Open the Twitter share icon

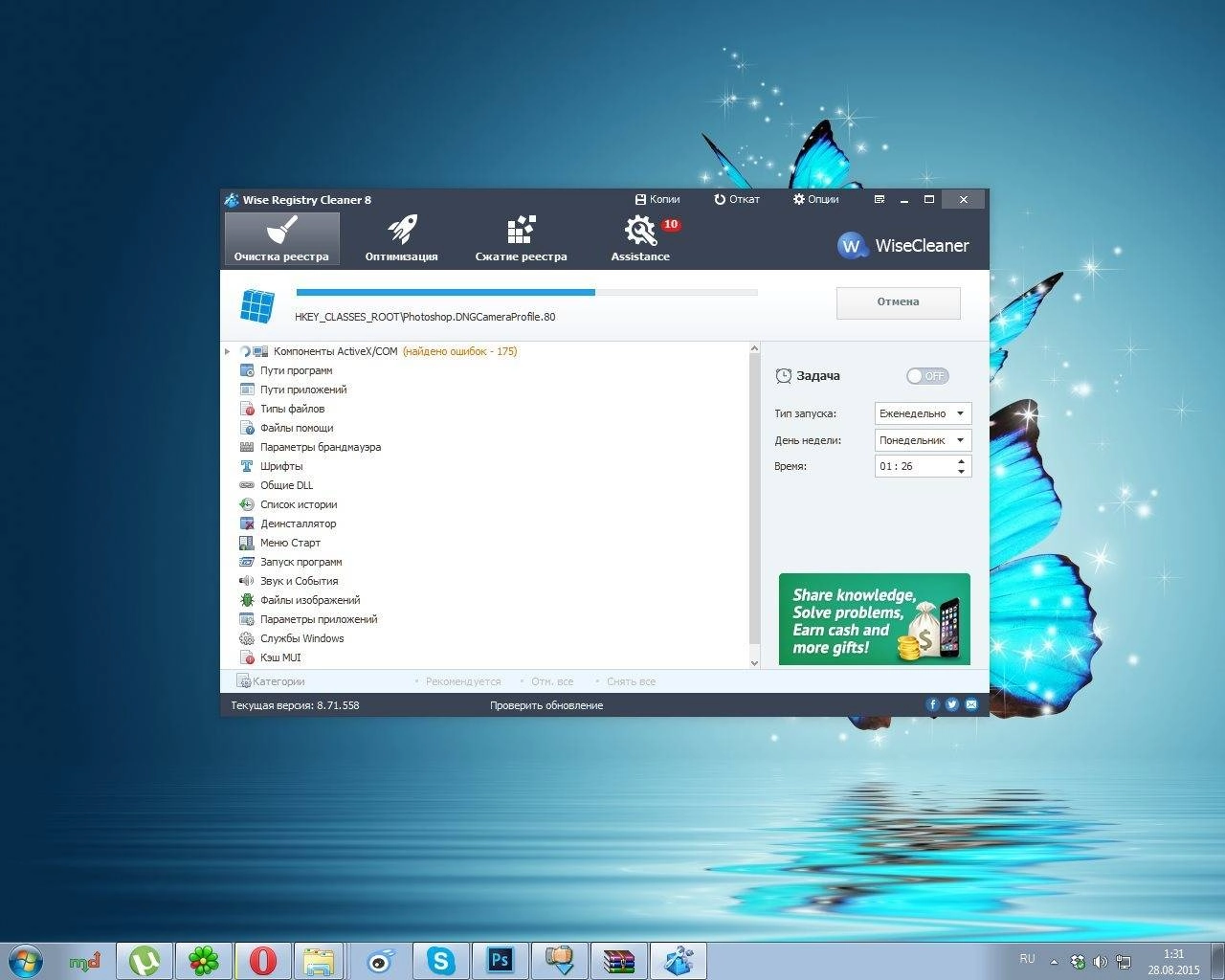(952, 704)
